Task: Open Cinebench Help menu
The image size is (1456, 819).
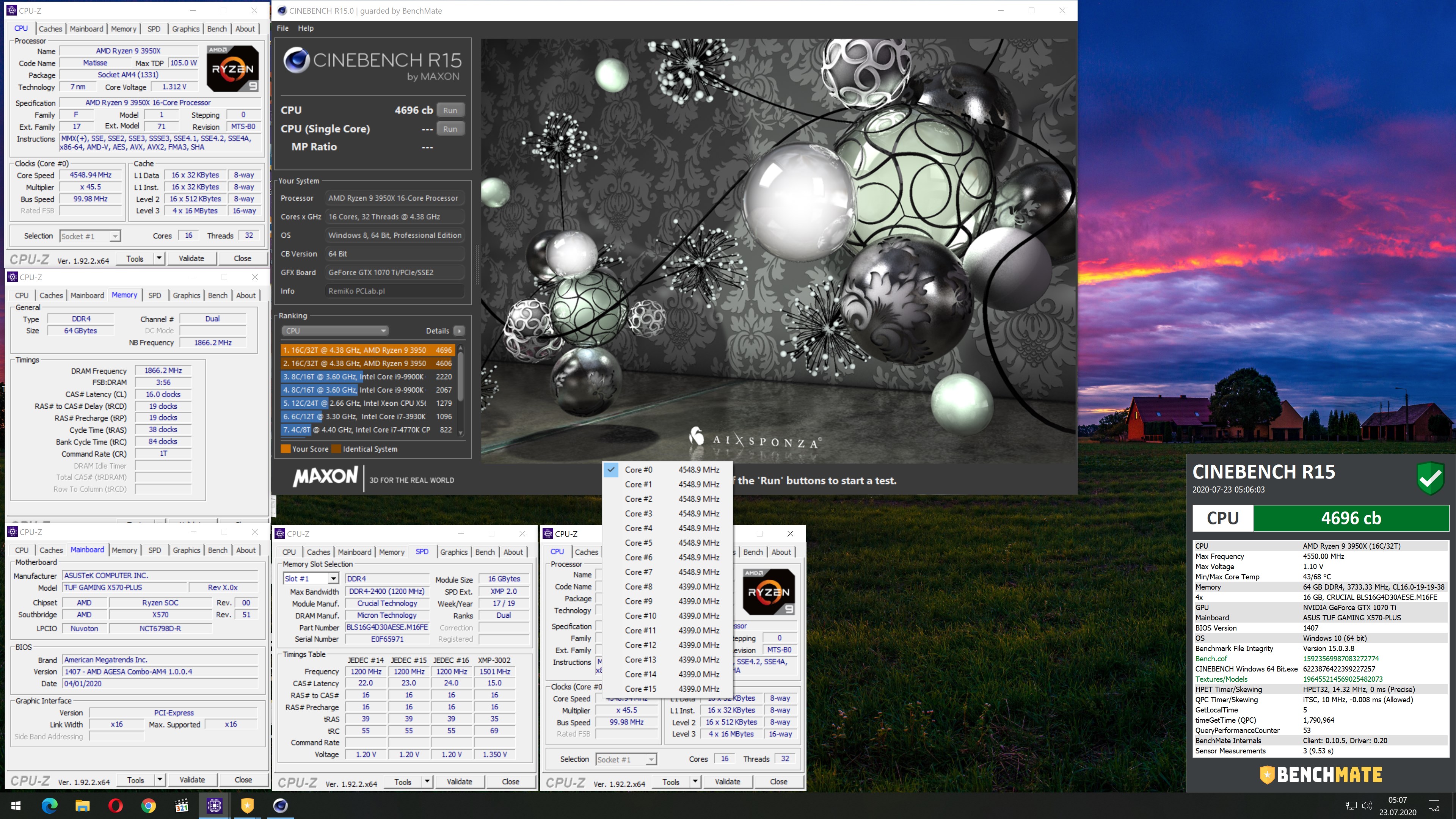Action: point(306,28)
